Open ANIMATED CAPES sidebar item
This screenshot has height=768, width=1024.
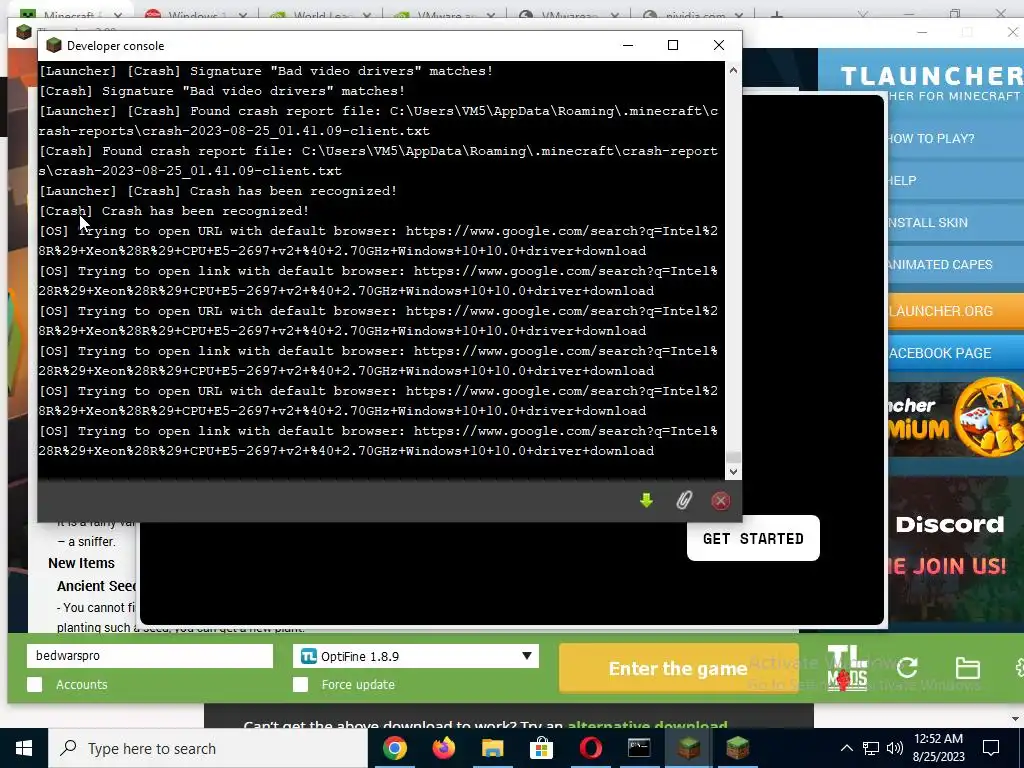pos(956,264)
